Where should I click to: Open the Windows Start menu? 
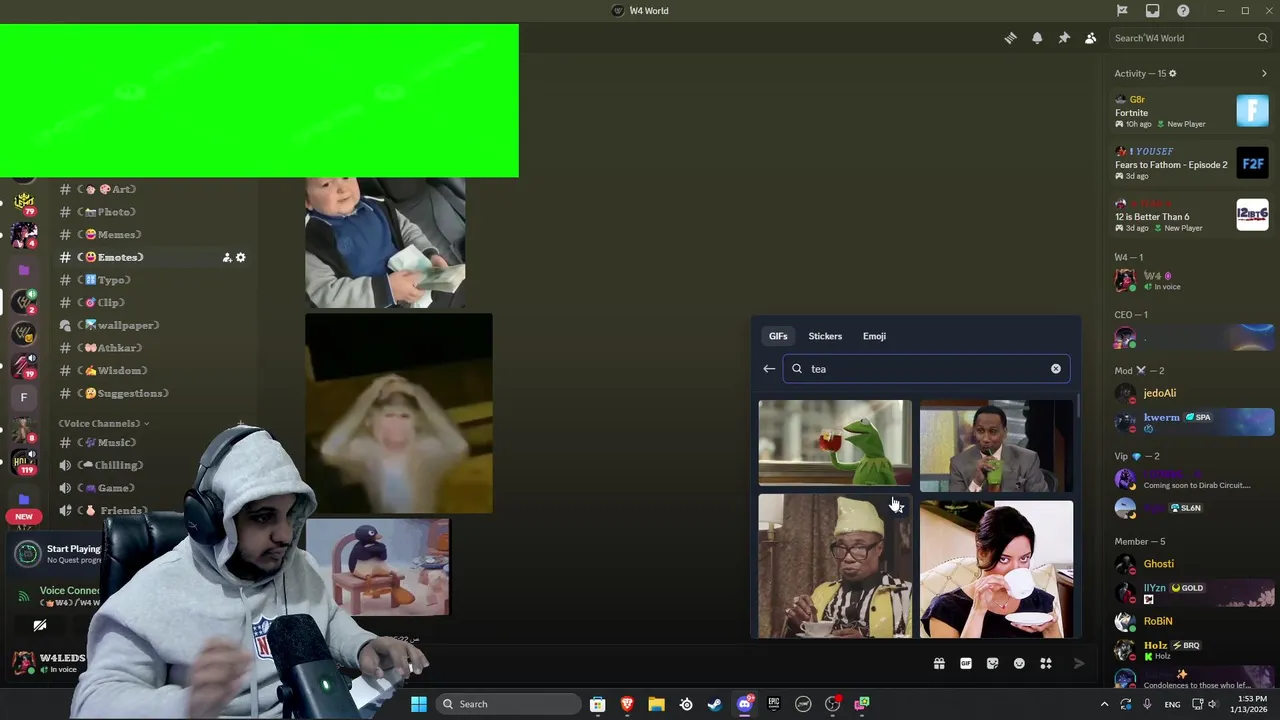[x=419, y=704]
